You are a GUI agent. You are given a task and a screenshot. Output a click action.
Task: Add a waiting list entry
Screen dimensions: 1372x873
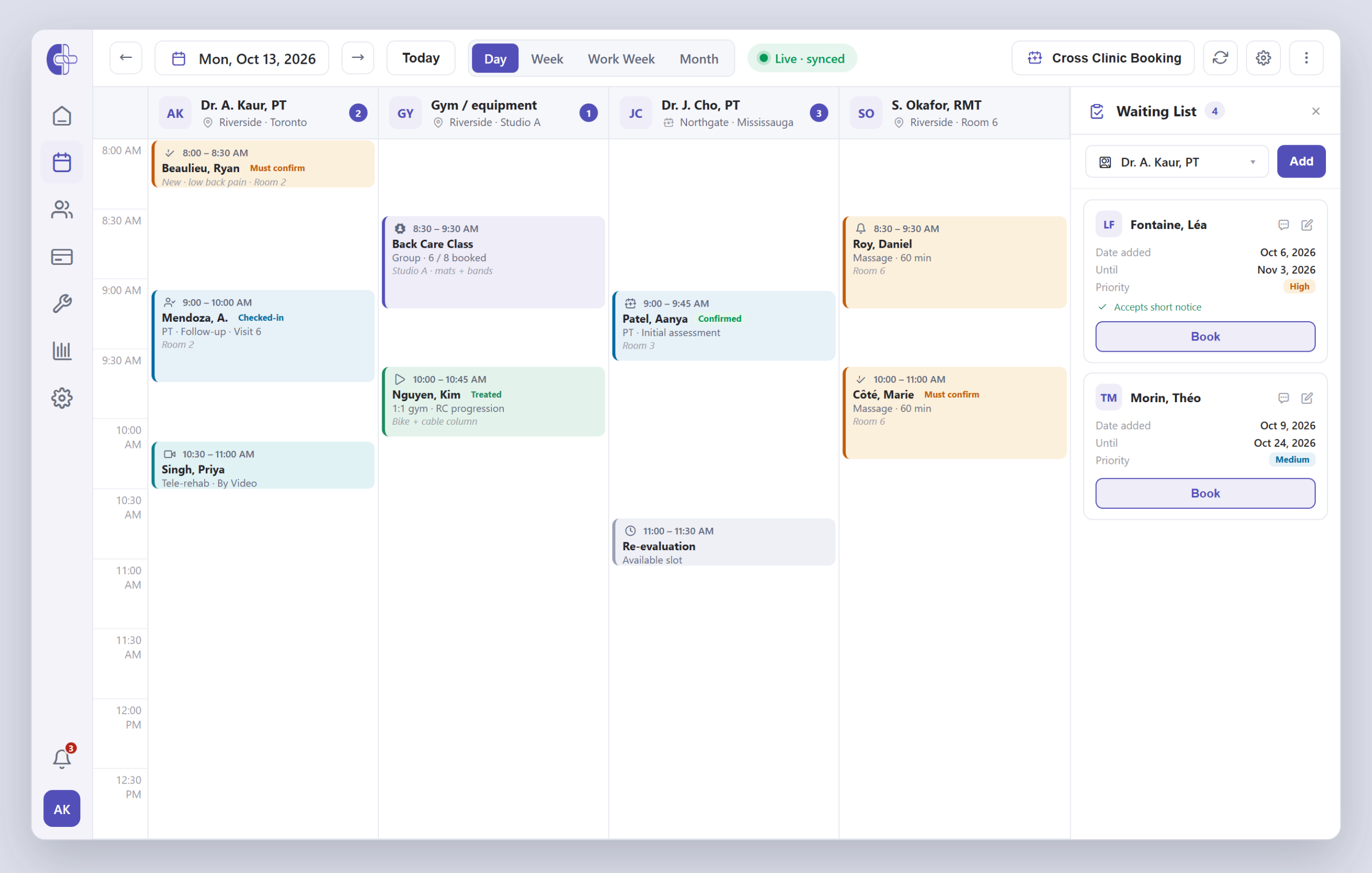1301,161
